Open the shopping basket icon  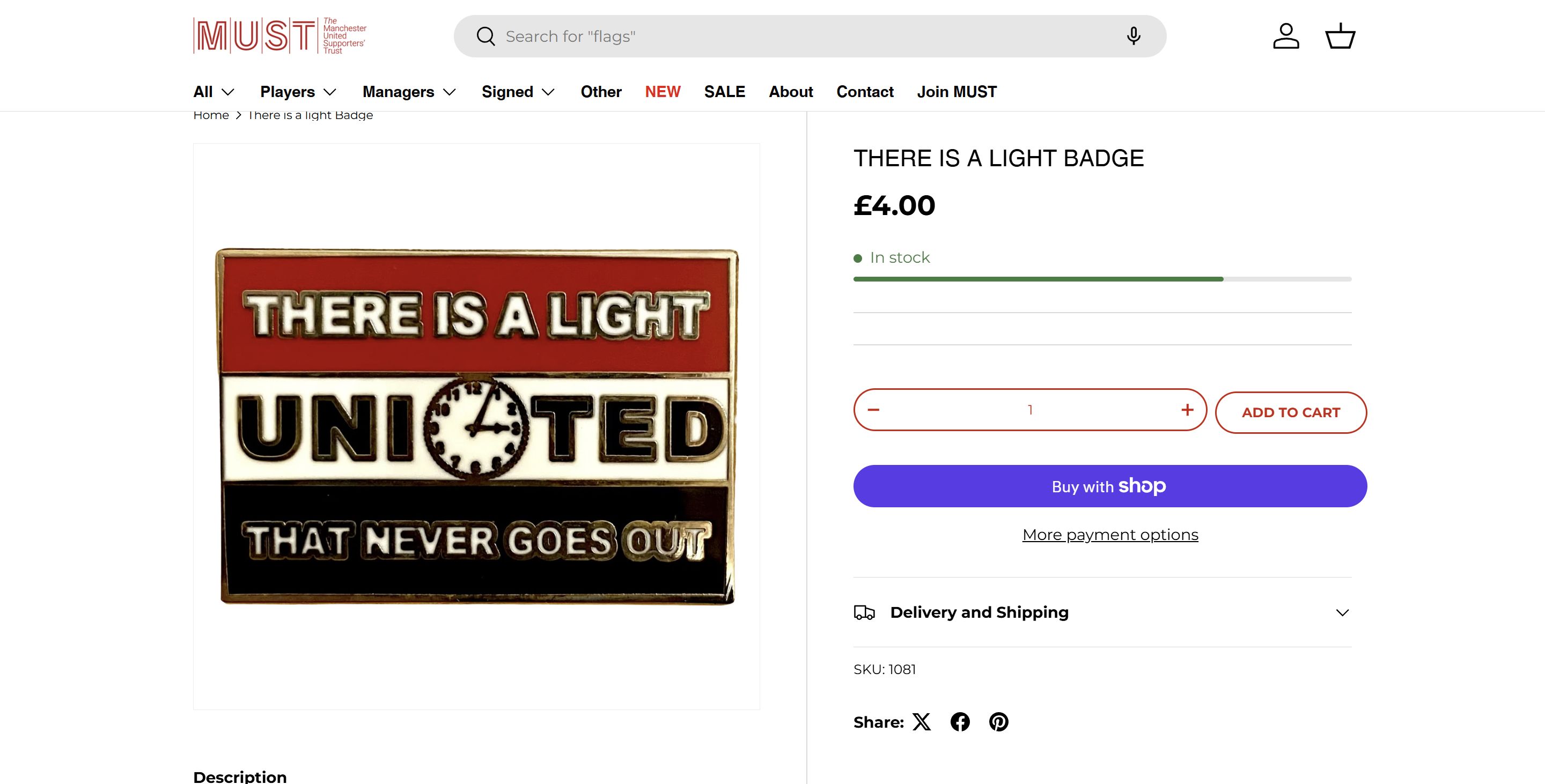click(1340, 36)
